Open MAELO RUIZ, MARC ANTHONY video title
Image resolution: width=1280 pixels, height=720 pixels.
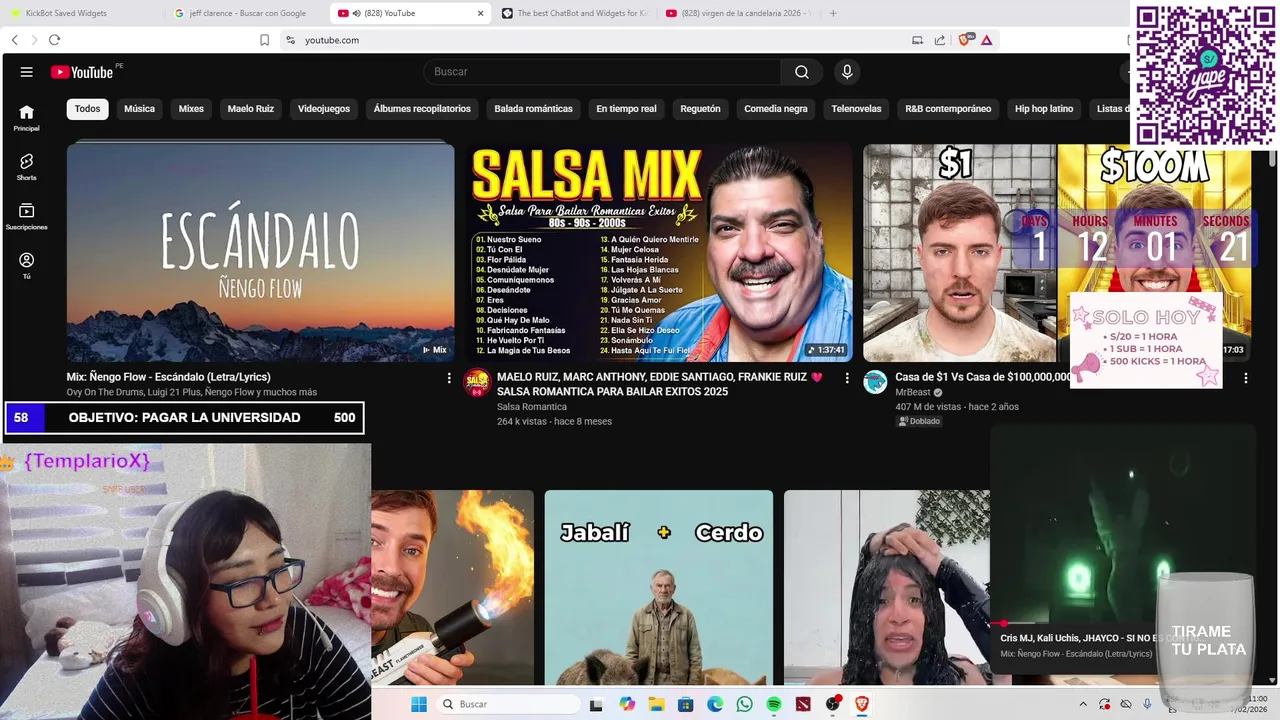[660, 384]
